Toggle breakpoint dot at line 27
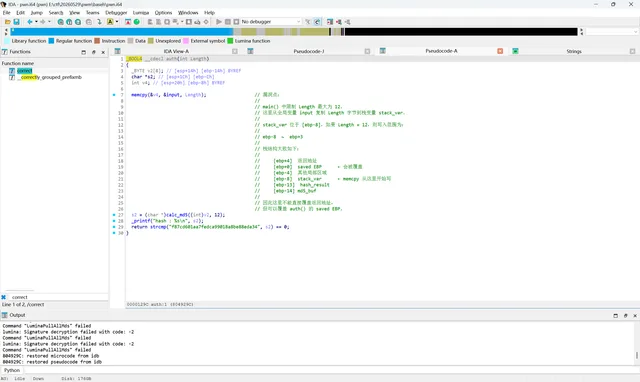Screen dimensions: 640x382 (114, 215)
